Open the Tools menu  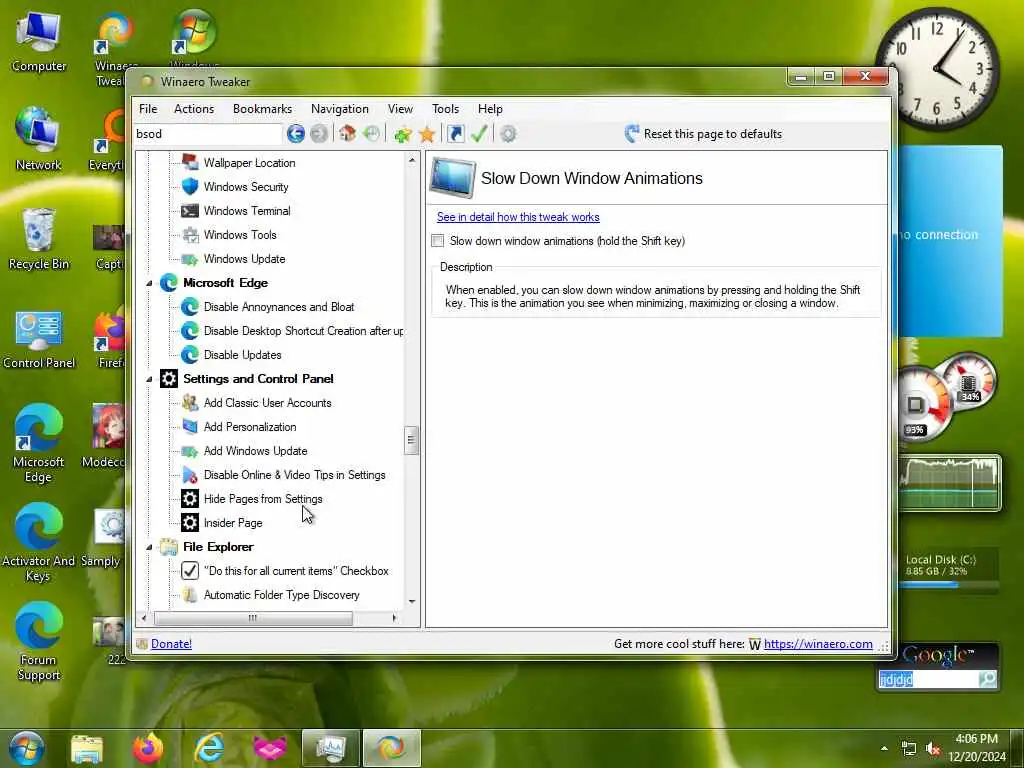[x=445, y=109]
